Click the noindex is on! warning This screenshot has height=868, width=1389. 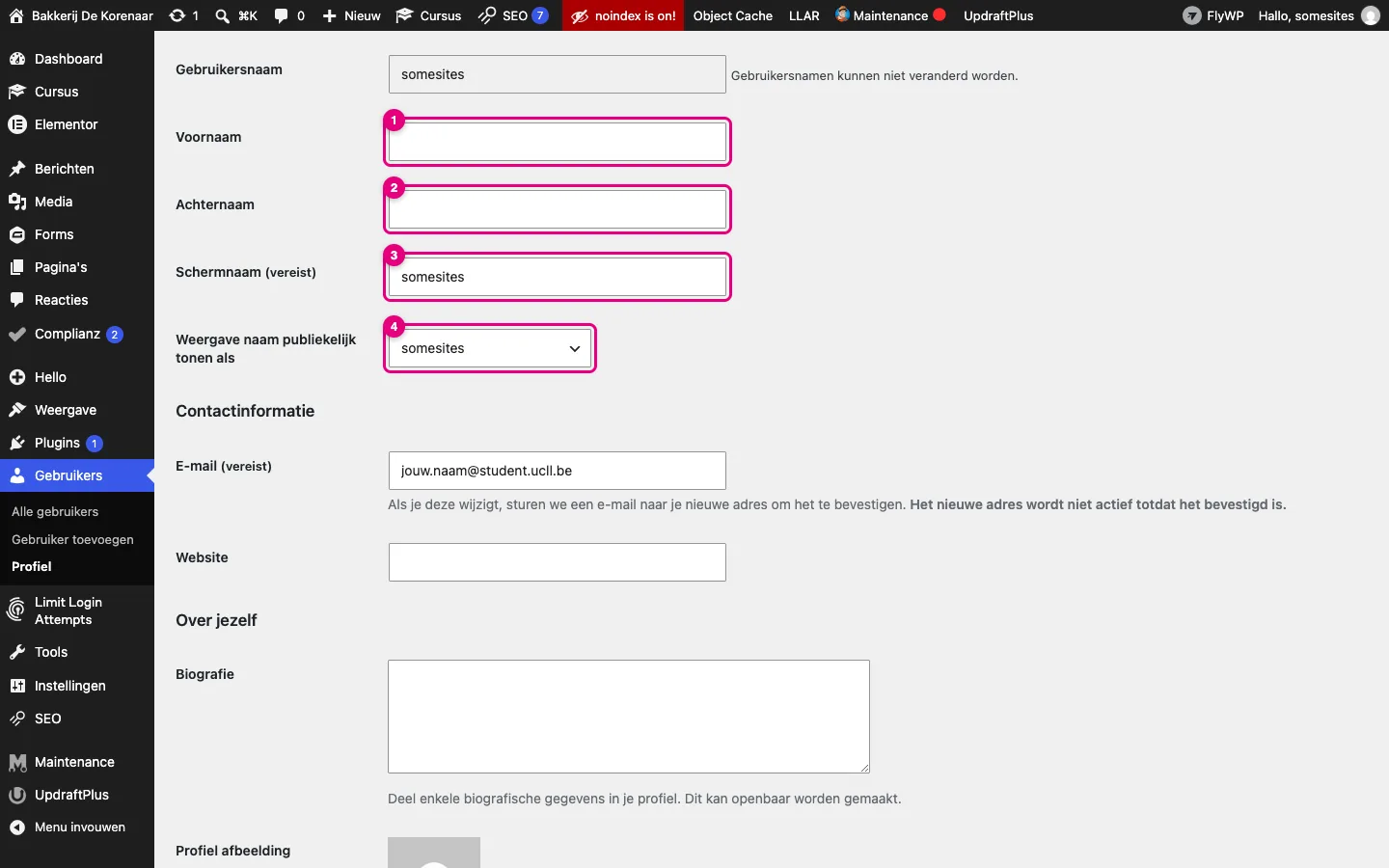pos(623,15)
